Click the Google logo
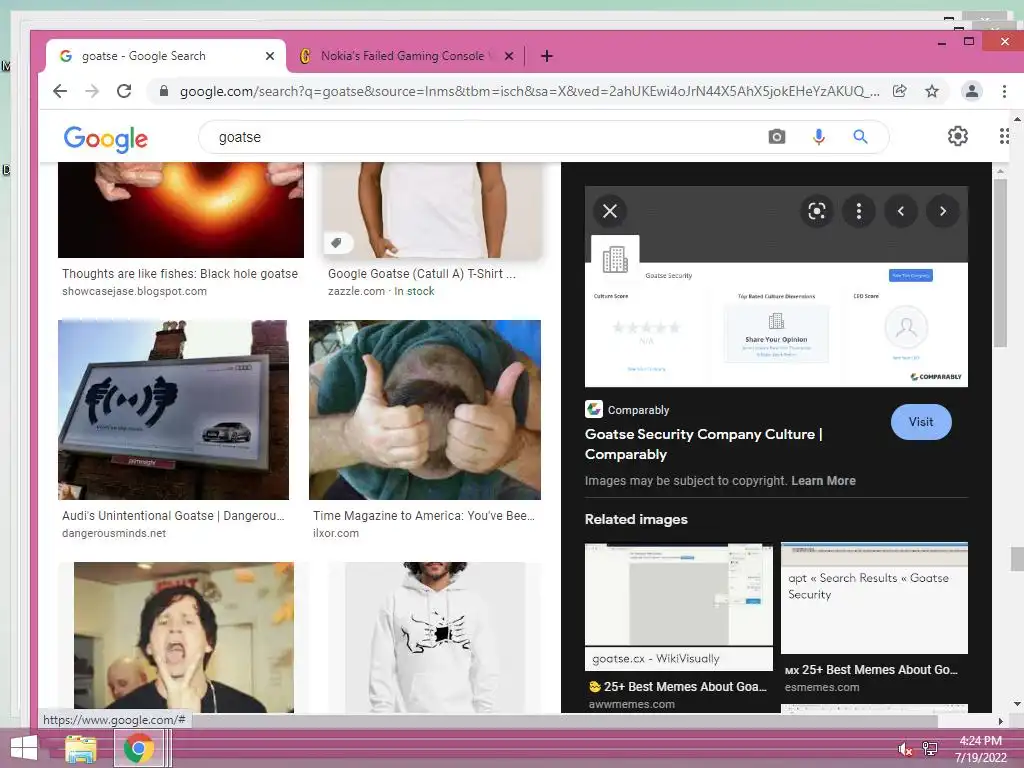Viewport: 1024px width, 768px height. coord(106,138)
